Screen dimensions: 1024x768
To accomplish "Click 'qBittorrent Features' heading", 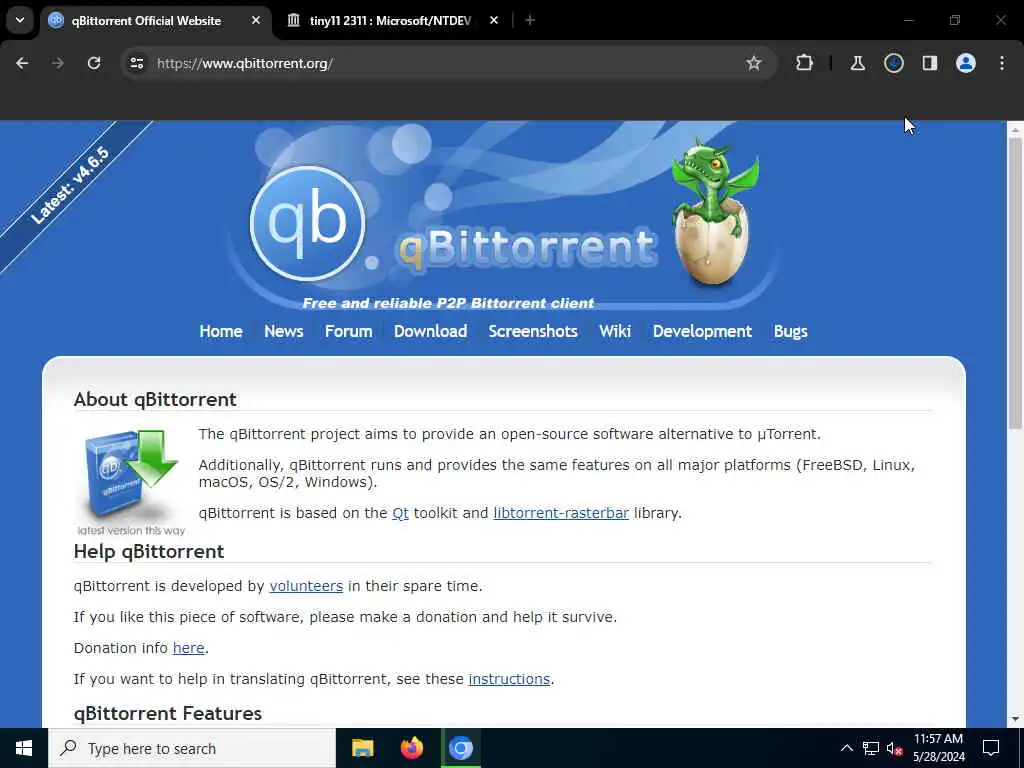I will coord(168,714).
